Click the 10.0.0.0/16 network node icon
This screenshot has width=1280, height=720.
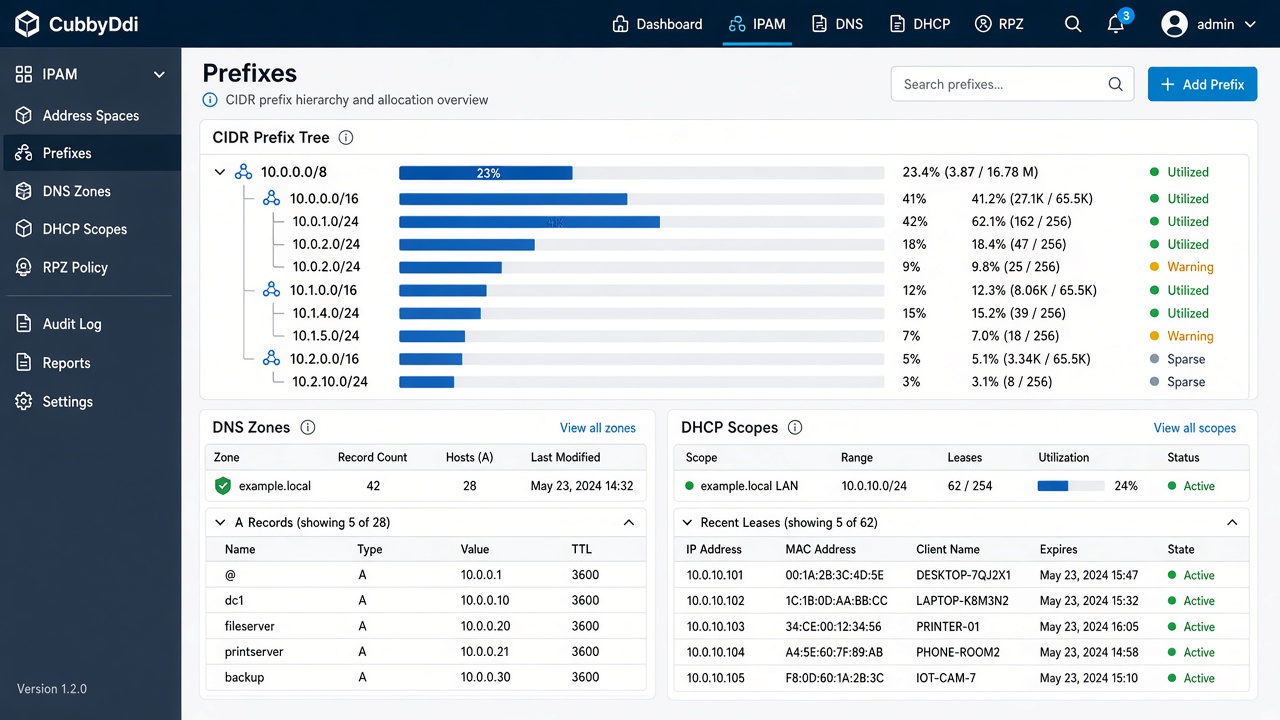tap(271, 199)
